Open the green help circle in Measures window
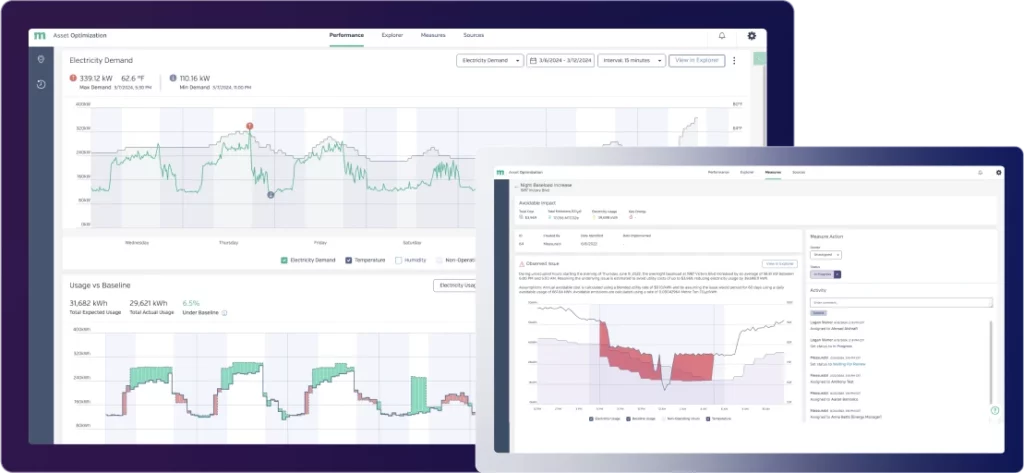Viewport: 1024px width, 473px height. pyautogui.click(x=995, y=410)
